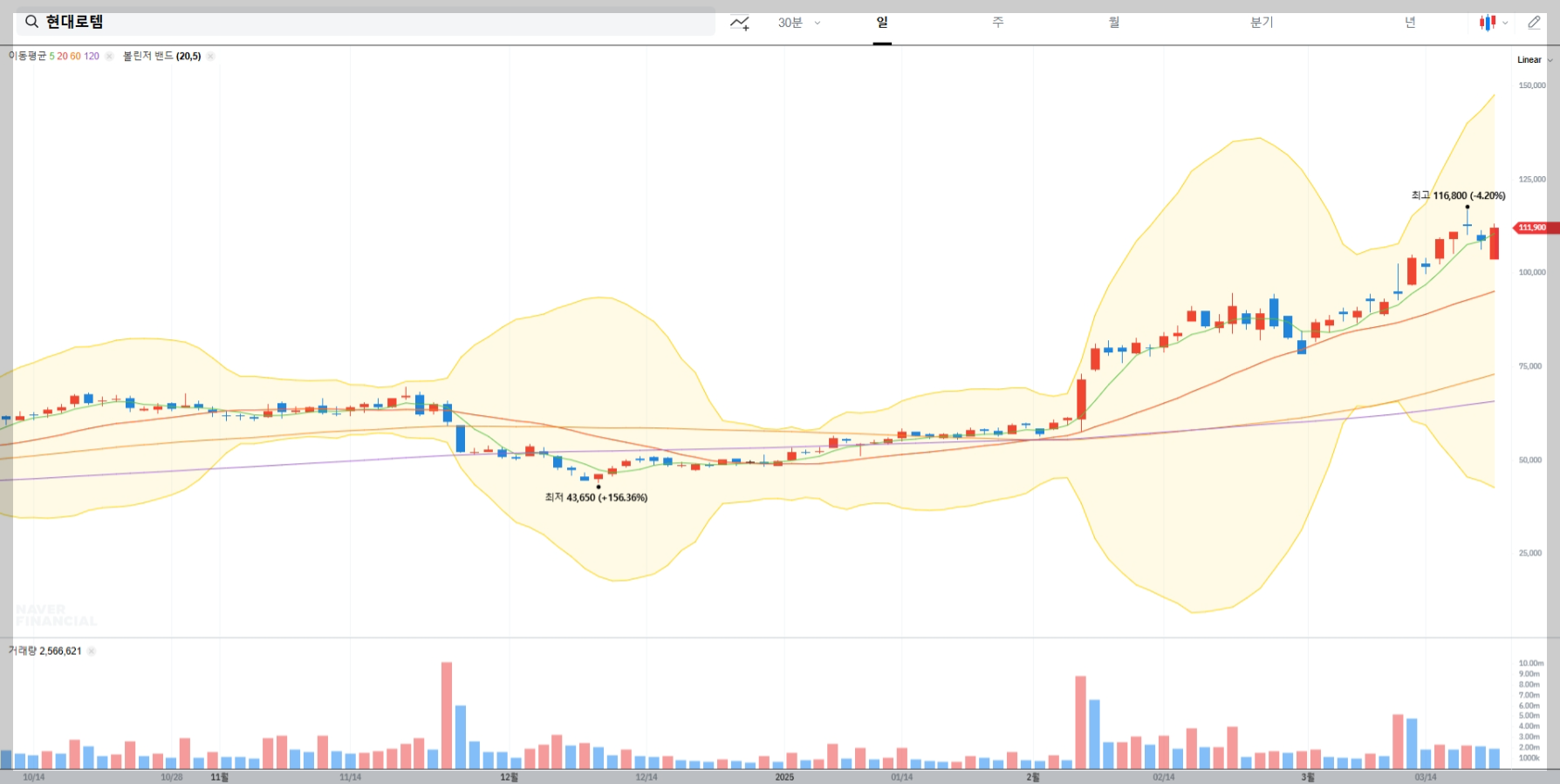The height and width of the screenshot is (784, 1560).
Task: Open the pencil drawing tool
Action: coord(1534,23)
